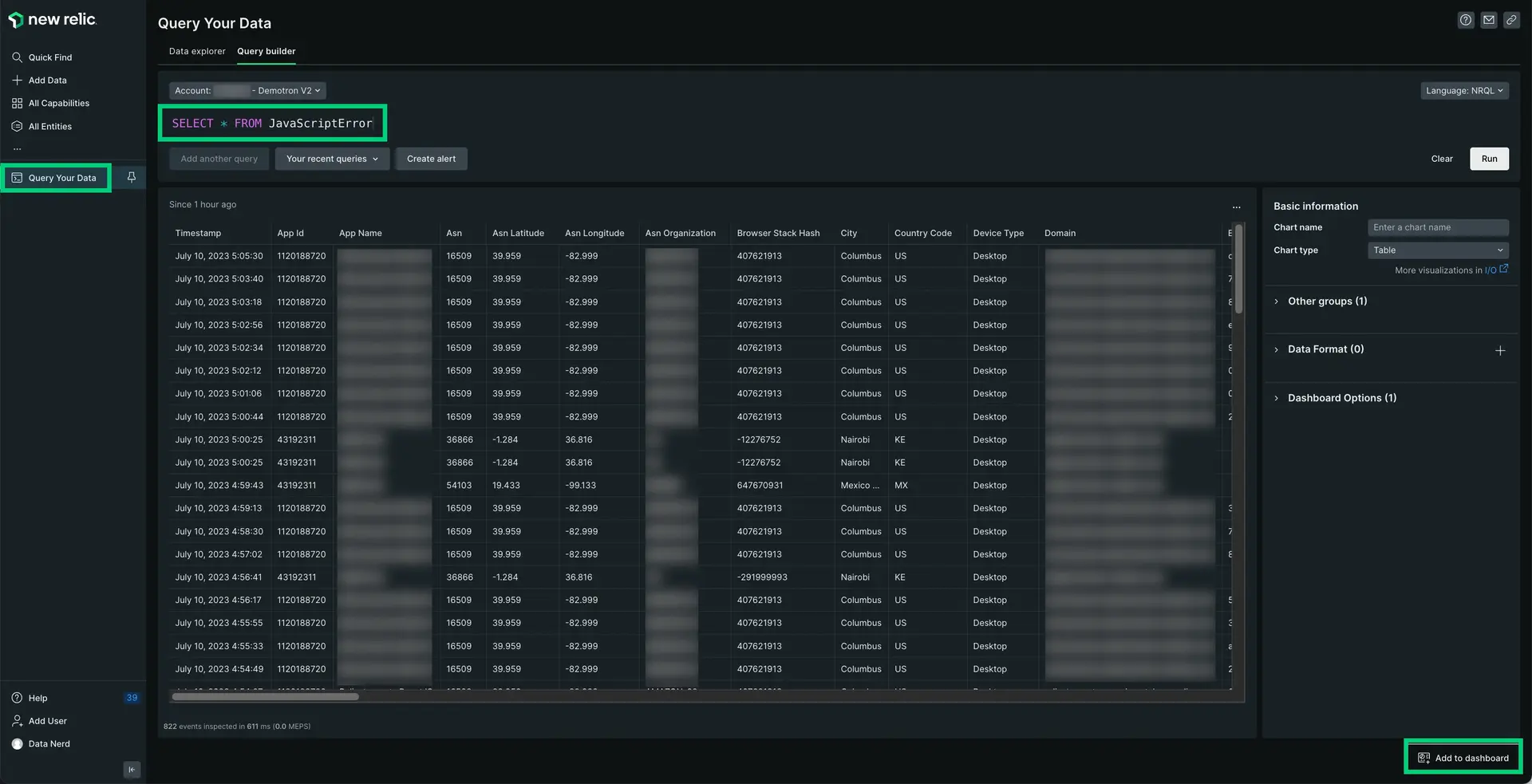Click the Chart name input field
Viewport: 1532px width, 784px height.
click(1438, 227)
